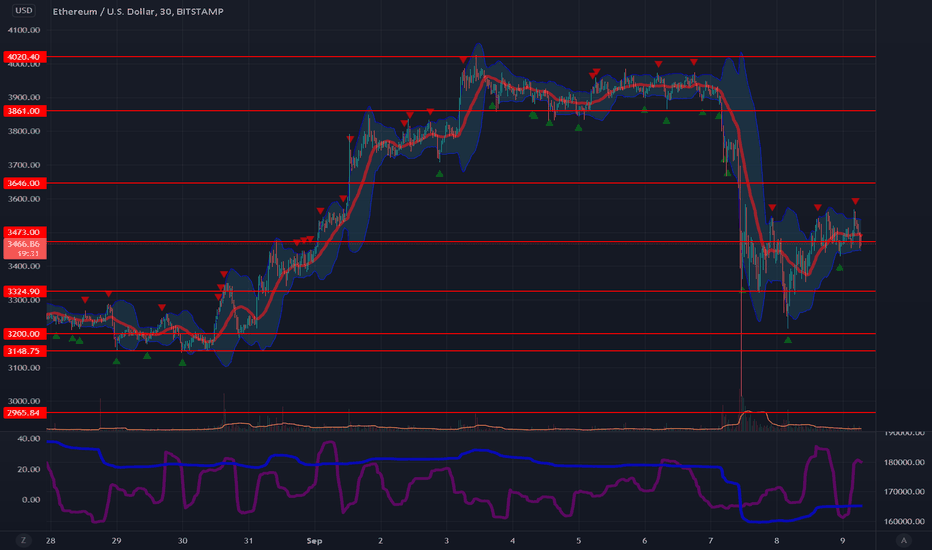Click the 3466.86 current price label
The height and width of the screenshot is (550, 932).
(24, 248)
